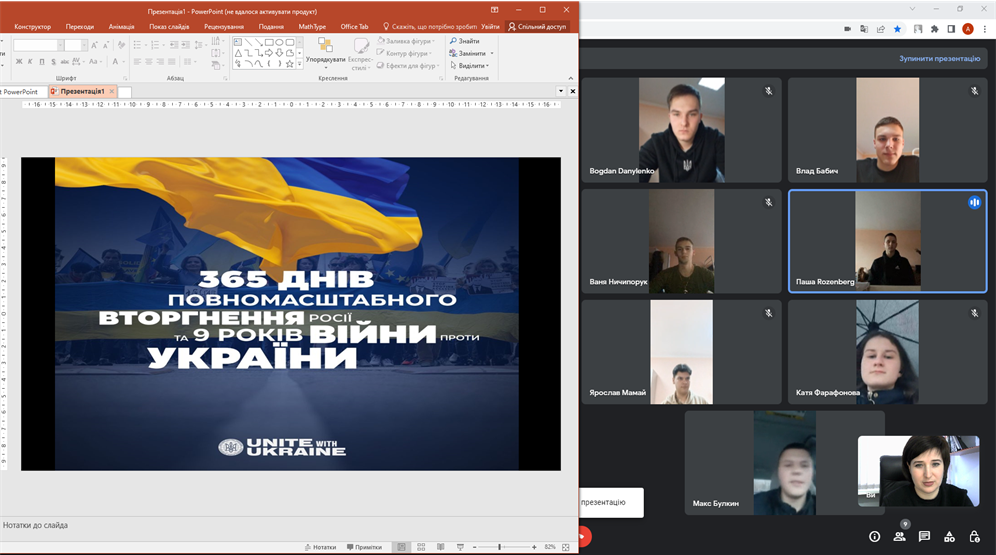This screenshot has width=996, height=555.
Task: Click Зупинити презентацію button
Action: click(939, 59)
